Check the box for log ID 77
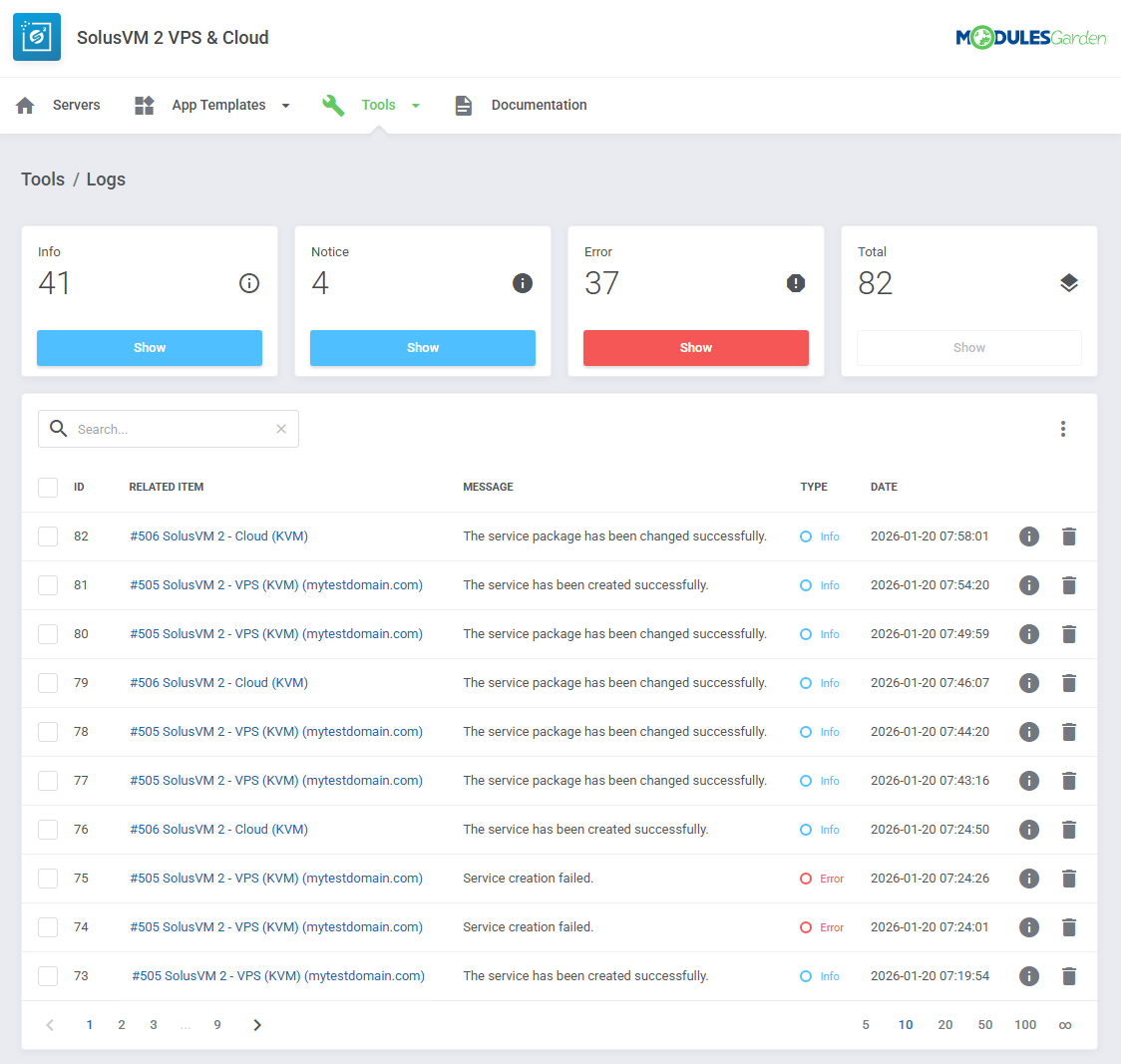Image resolution: width=1121 pixels, height=1064 pixels. [48, 781]
